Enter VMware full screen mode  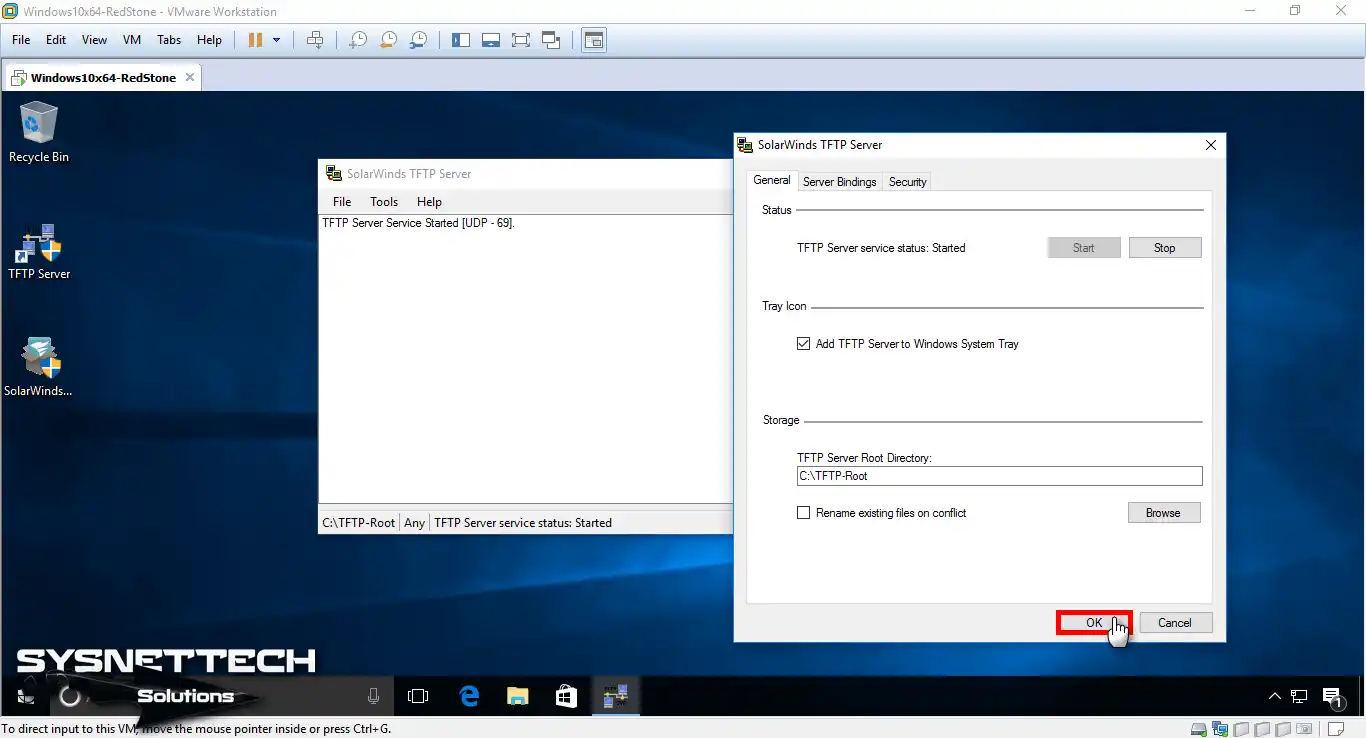[x=521, y=40]
